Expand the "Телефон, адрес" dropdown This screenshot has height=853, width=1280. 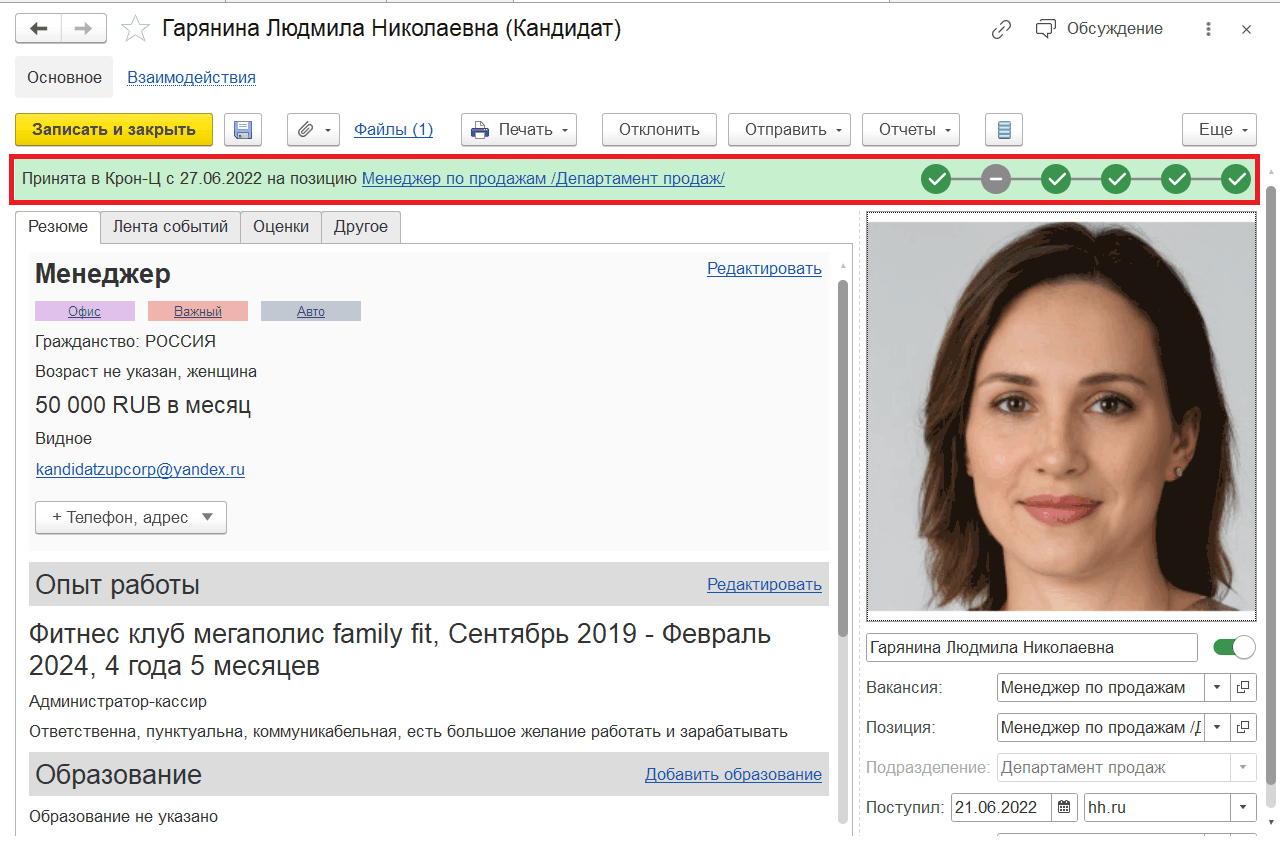[x=131, y=517]
